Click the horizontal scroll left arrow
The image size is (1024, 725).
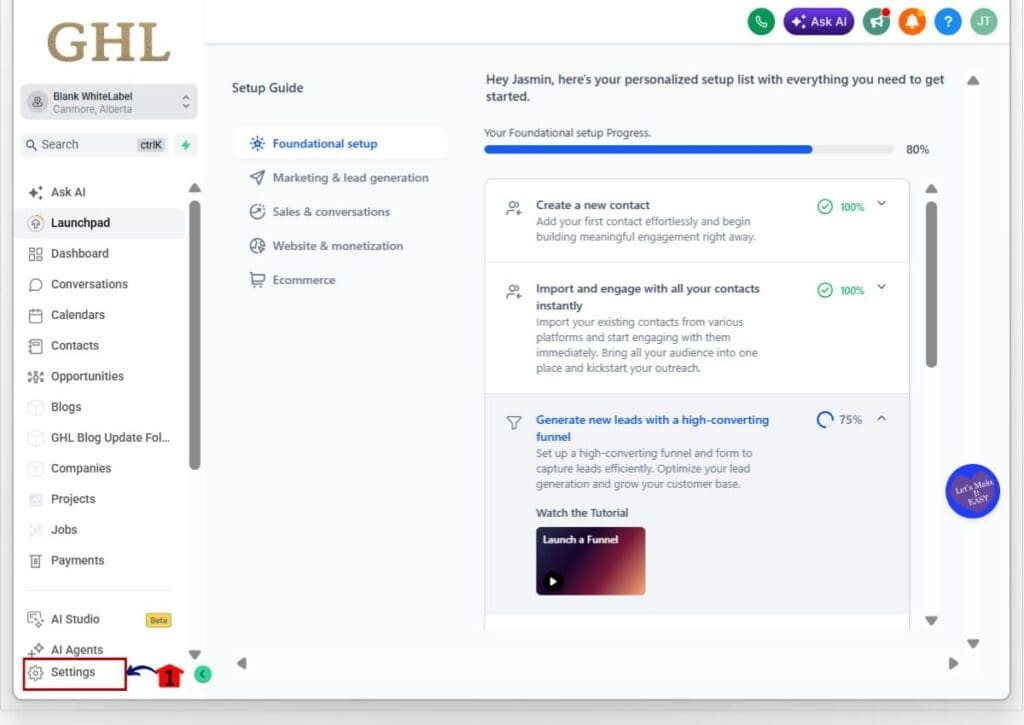(242, 664)
